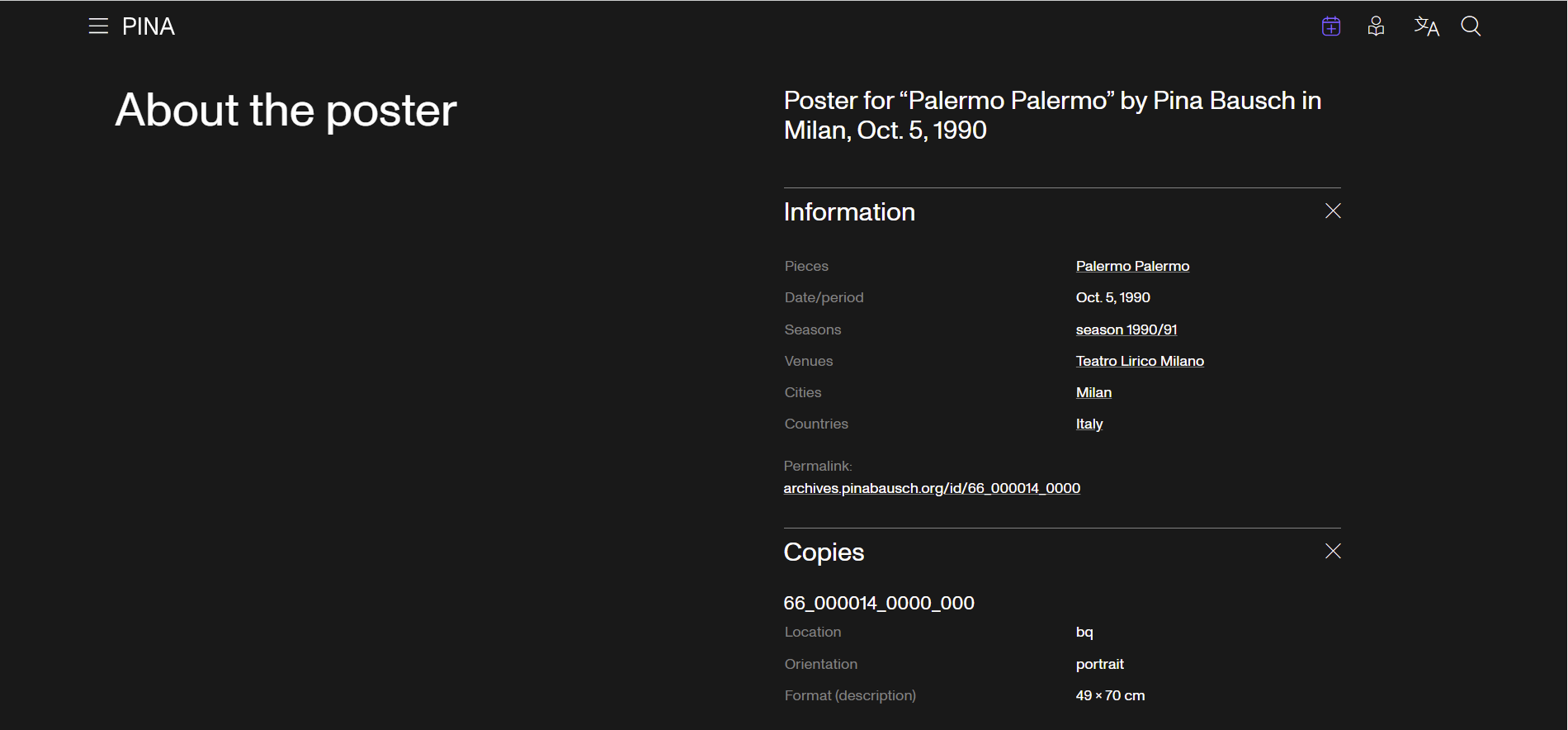Image resolution: width=1568 pixels, height=730 pixels.
Task: Collapse Copies section with its X icon
Action: 1333,552
